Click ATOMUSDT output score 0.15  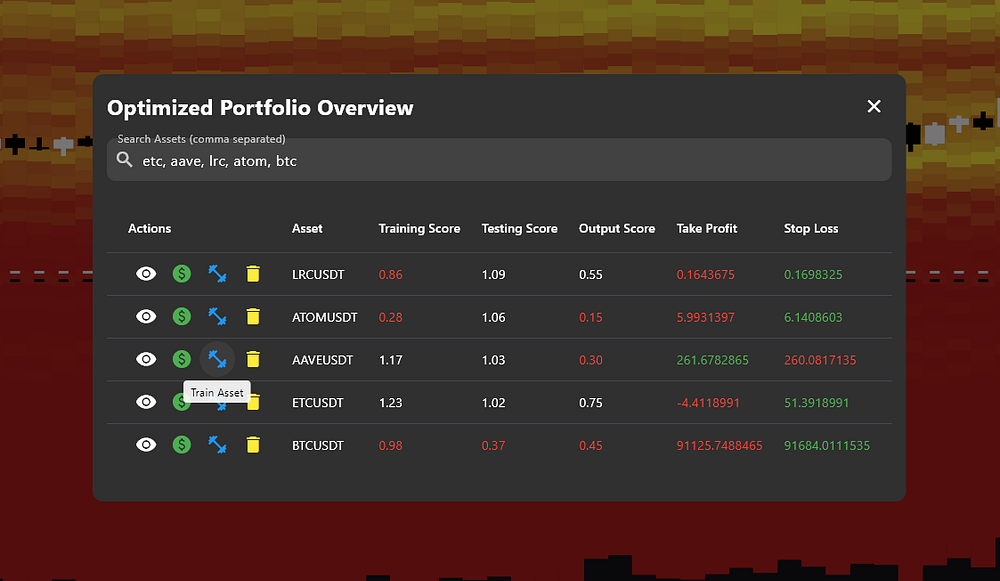pyautogui.click(x=591, y=318)
